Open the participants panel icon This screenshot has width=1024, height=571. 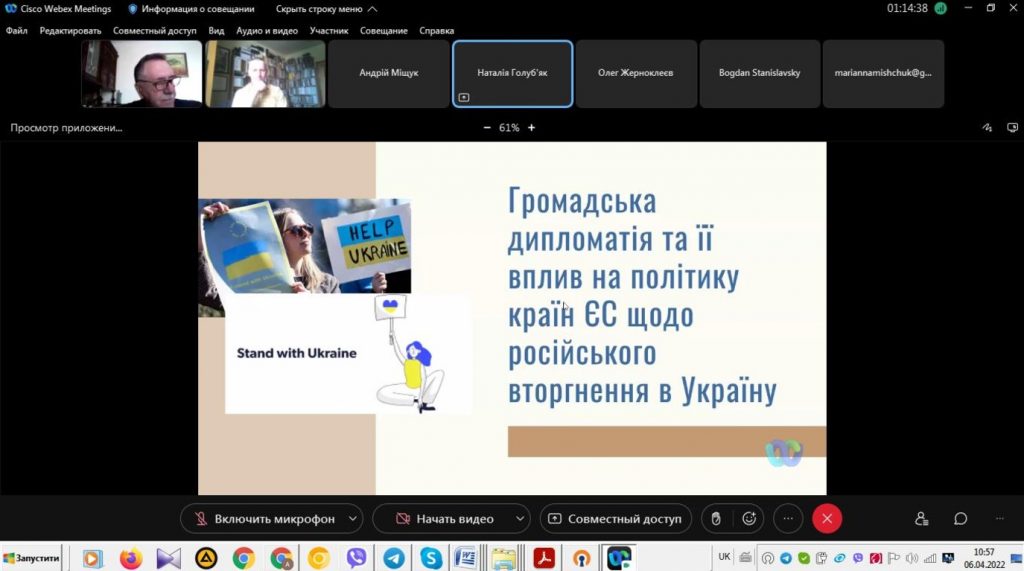tap(921, 519)
